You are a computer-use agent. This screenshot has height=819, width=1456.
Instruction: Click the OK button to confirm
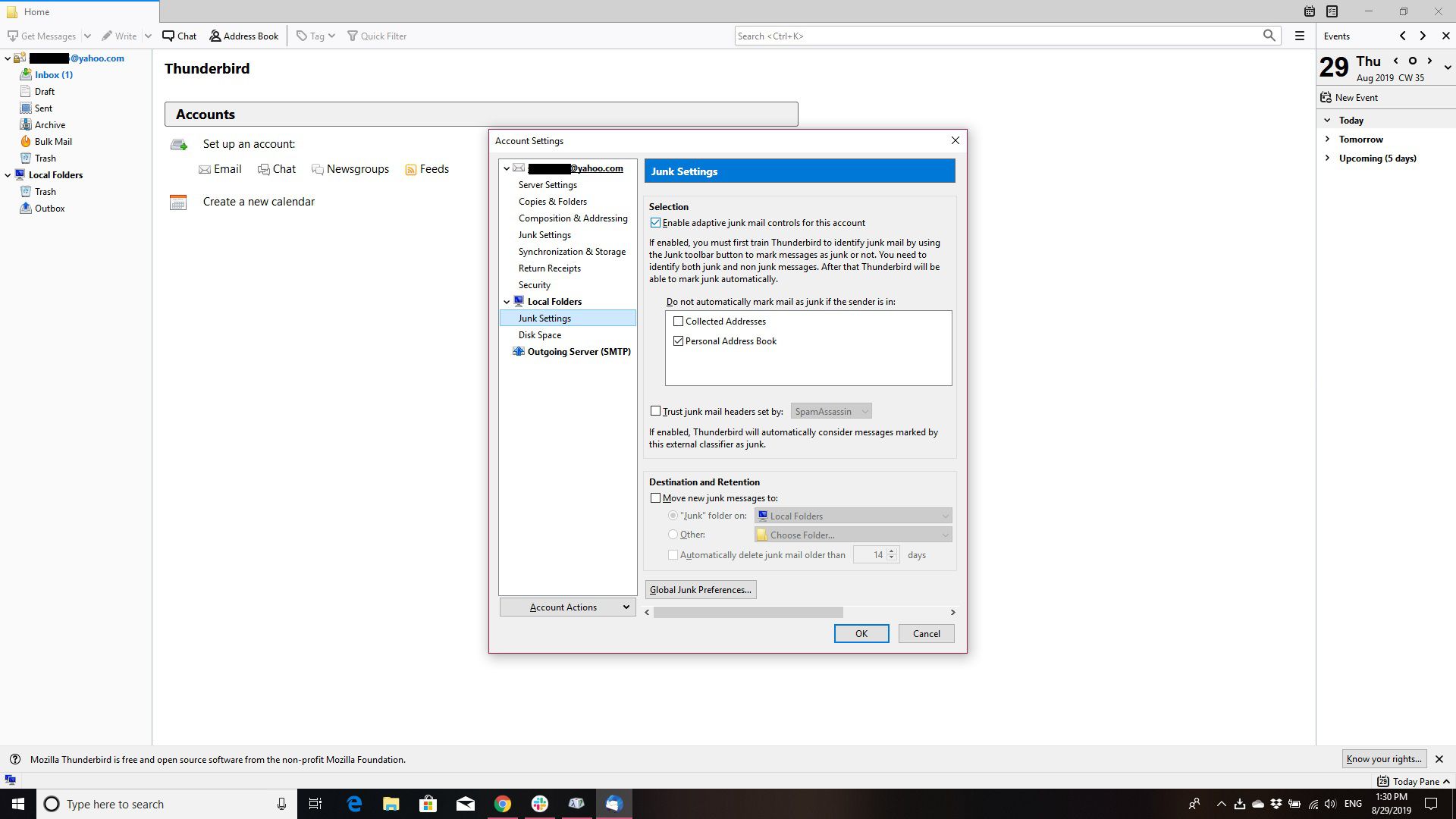[x=861, y=633]
